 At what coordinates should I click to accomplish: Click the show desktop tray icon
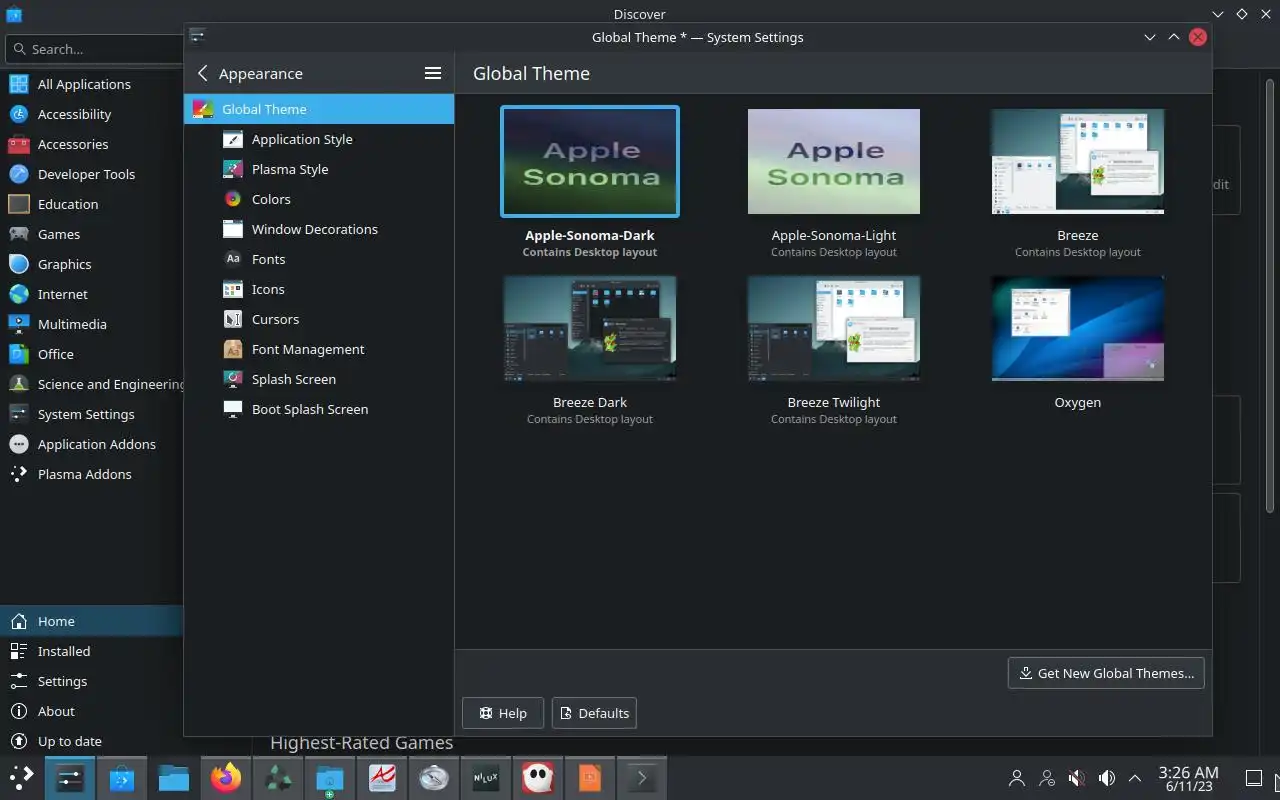(x=1253, y=778)
